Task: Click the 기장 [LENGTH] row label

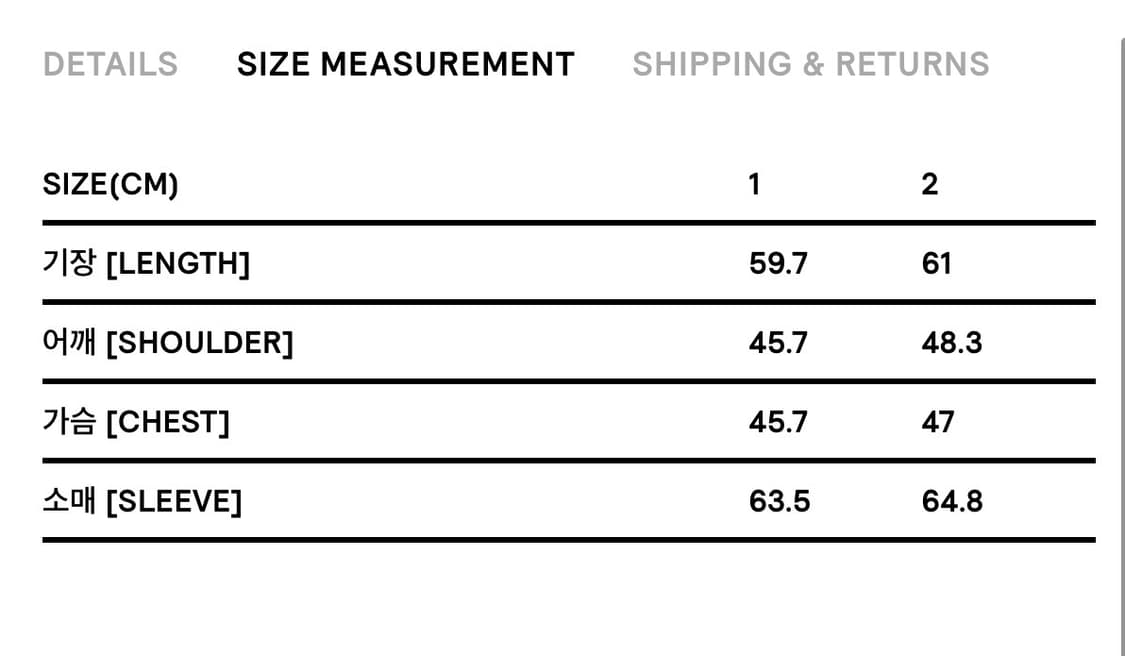Action: click(x=146, y=264)
